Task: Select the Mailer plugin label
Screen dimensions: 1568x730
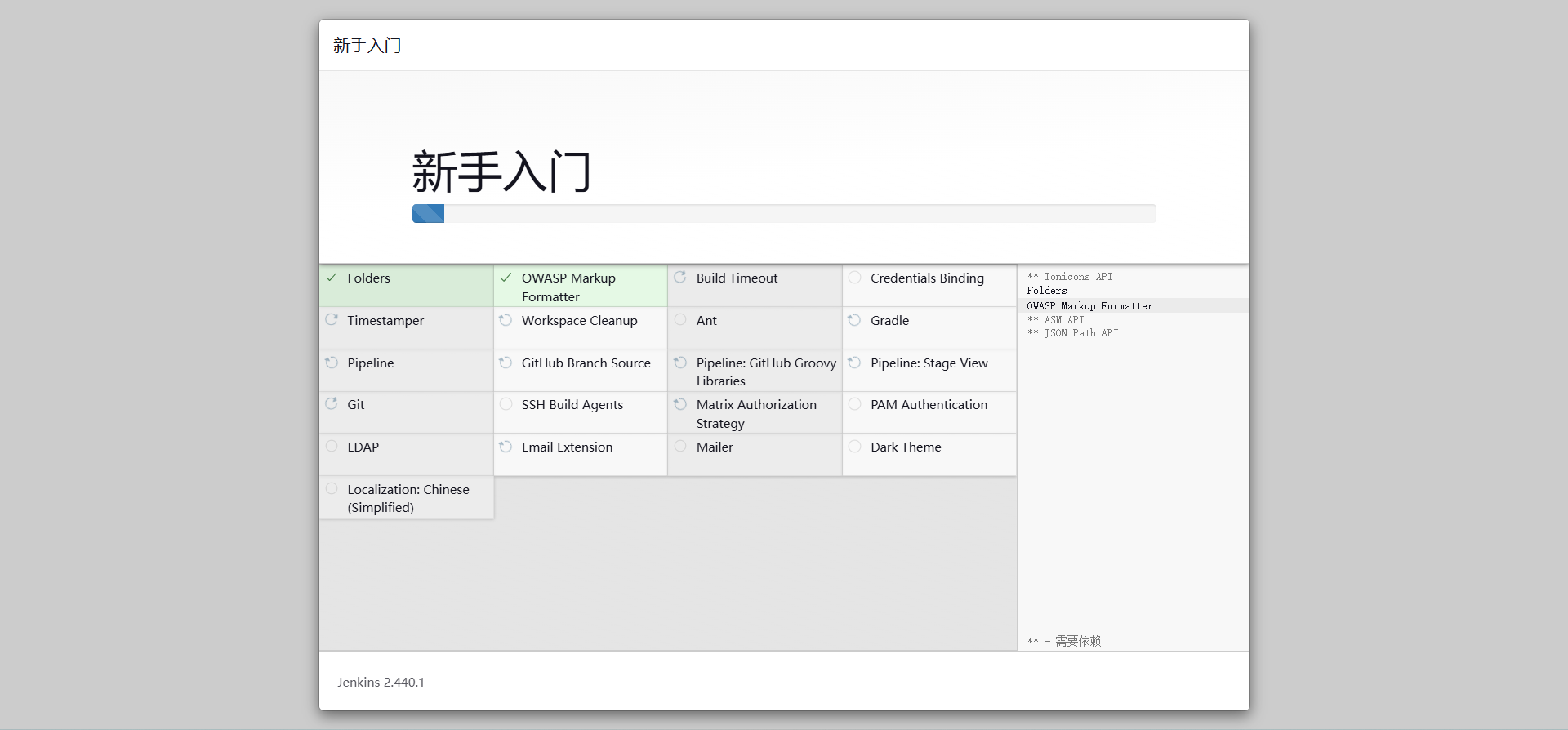Action: tap(715, 447)
